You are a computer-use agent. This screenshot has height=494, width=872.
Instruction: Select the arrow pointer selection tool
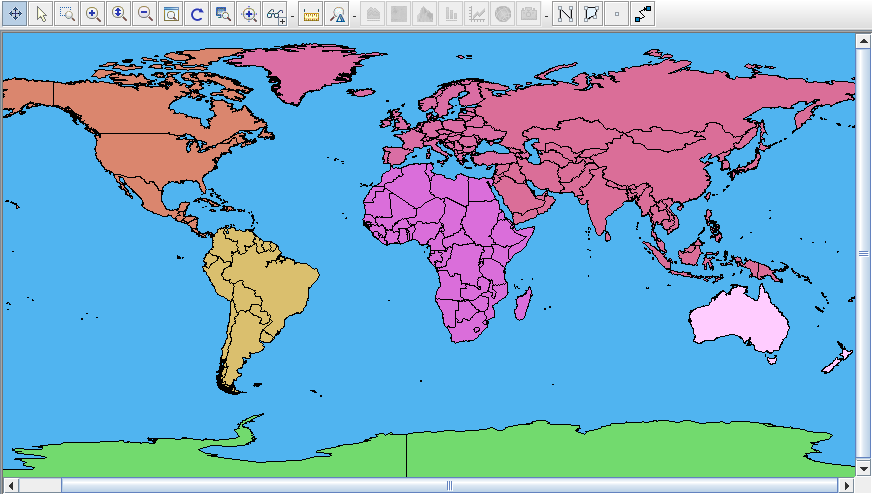tap(41, 14)
